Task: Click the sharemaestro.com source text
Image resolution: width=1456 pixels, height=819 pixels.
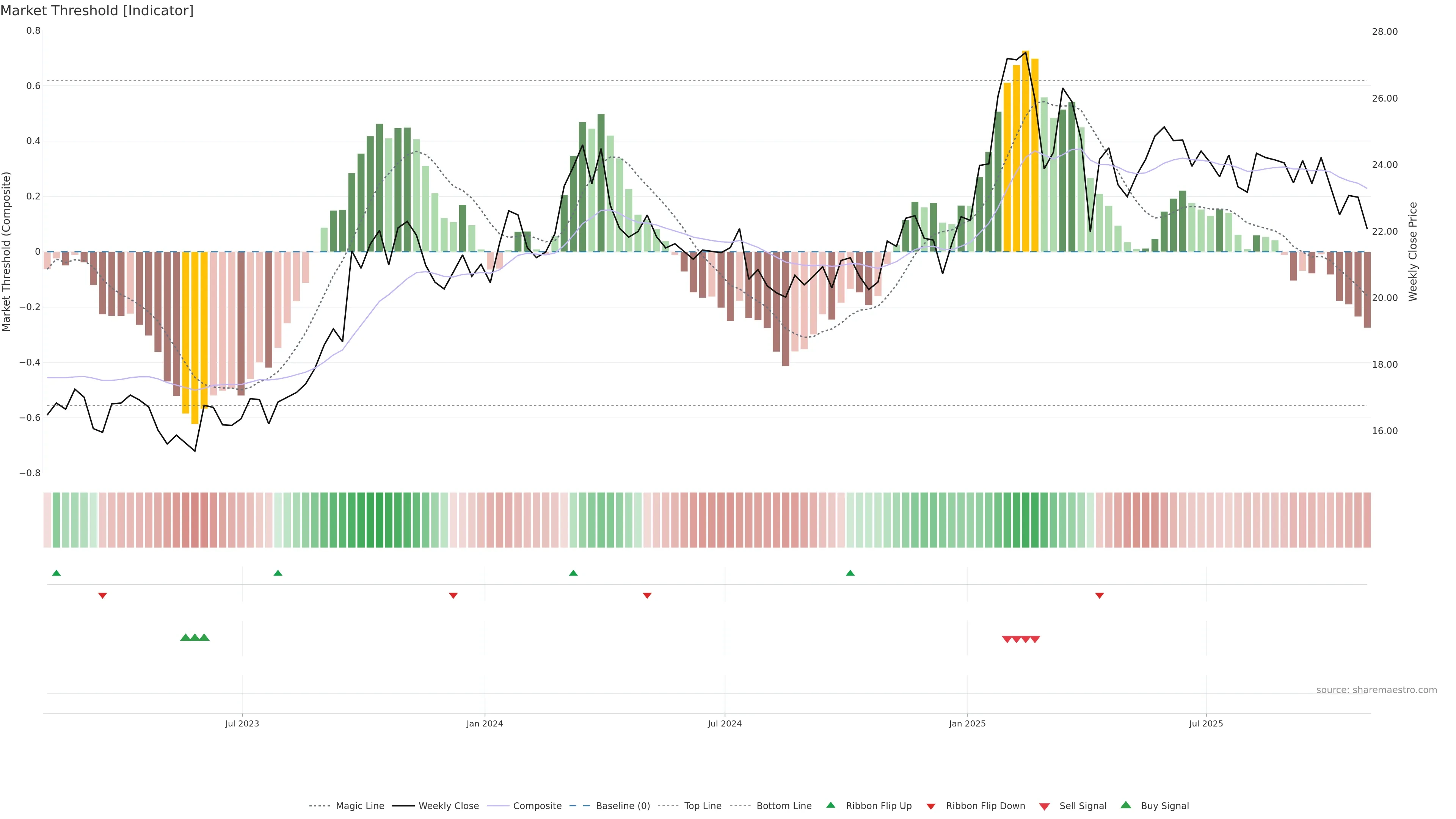Action: tap(1376, 690)
